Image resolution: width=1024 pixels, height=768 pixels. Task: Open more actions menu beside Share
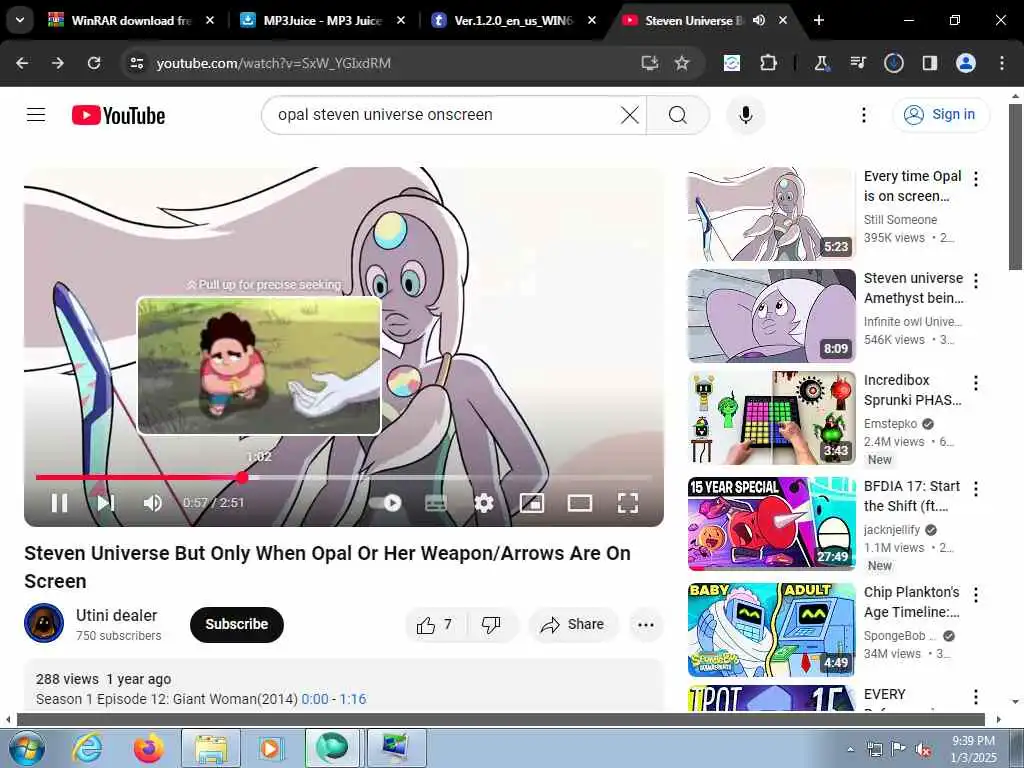[646, 625]
